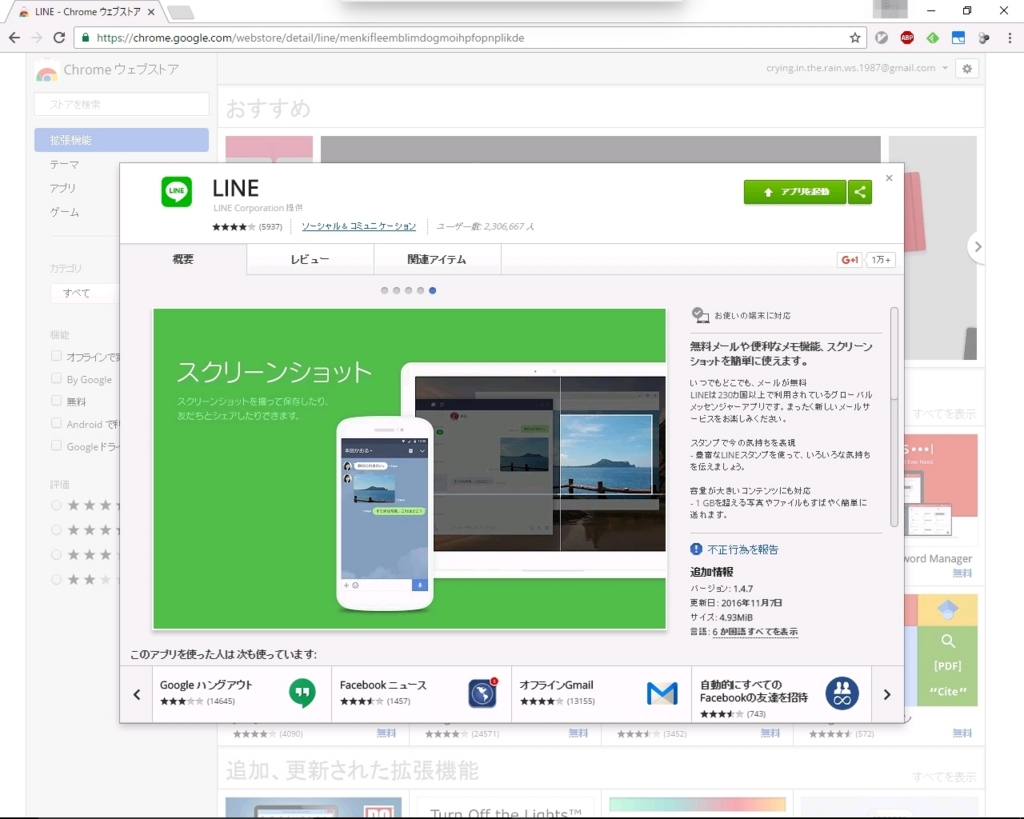Select アプリ in the sidebar

(x=63, y=188)
